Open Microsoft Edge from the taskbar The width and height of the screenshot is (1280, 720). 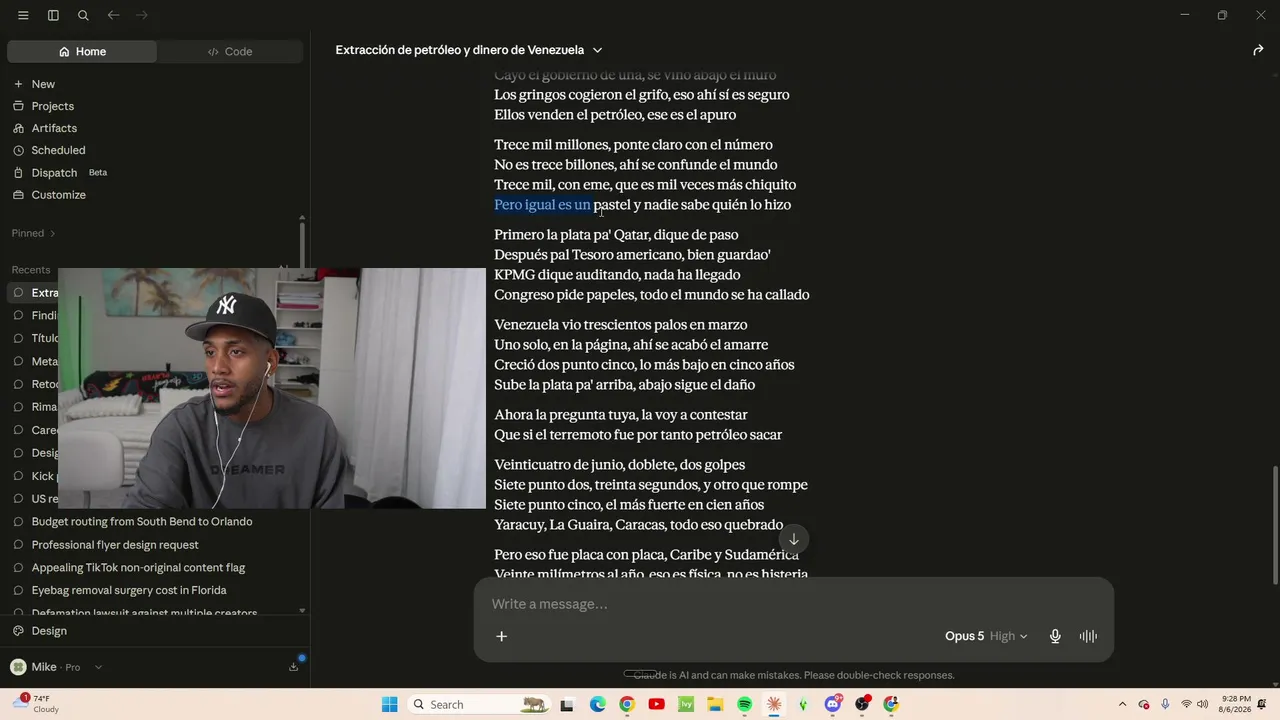click(x=597, y=704)
